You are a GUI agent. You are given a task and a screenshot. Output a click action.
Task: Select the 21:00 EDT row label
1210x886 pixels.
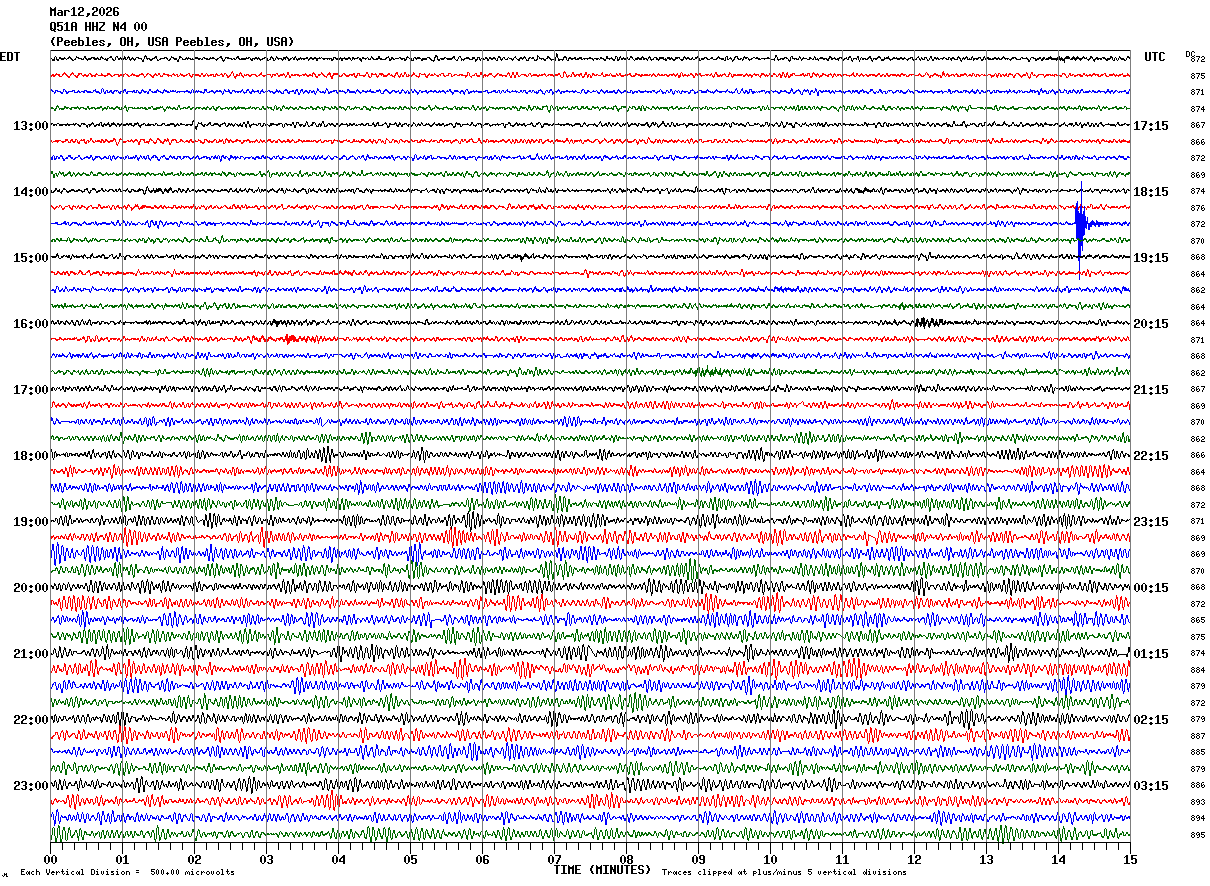(30, 654)
